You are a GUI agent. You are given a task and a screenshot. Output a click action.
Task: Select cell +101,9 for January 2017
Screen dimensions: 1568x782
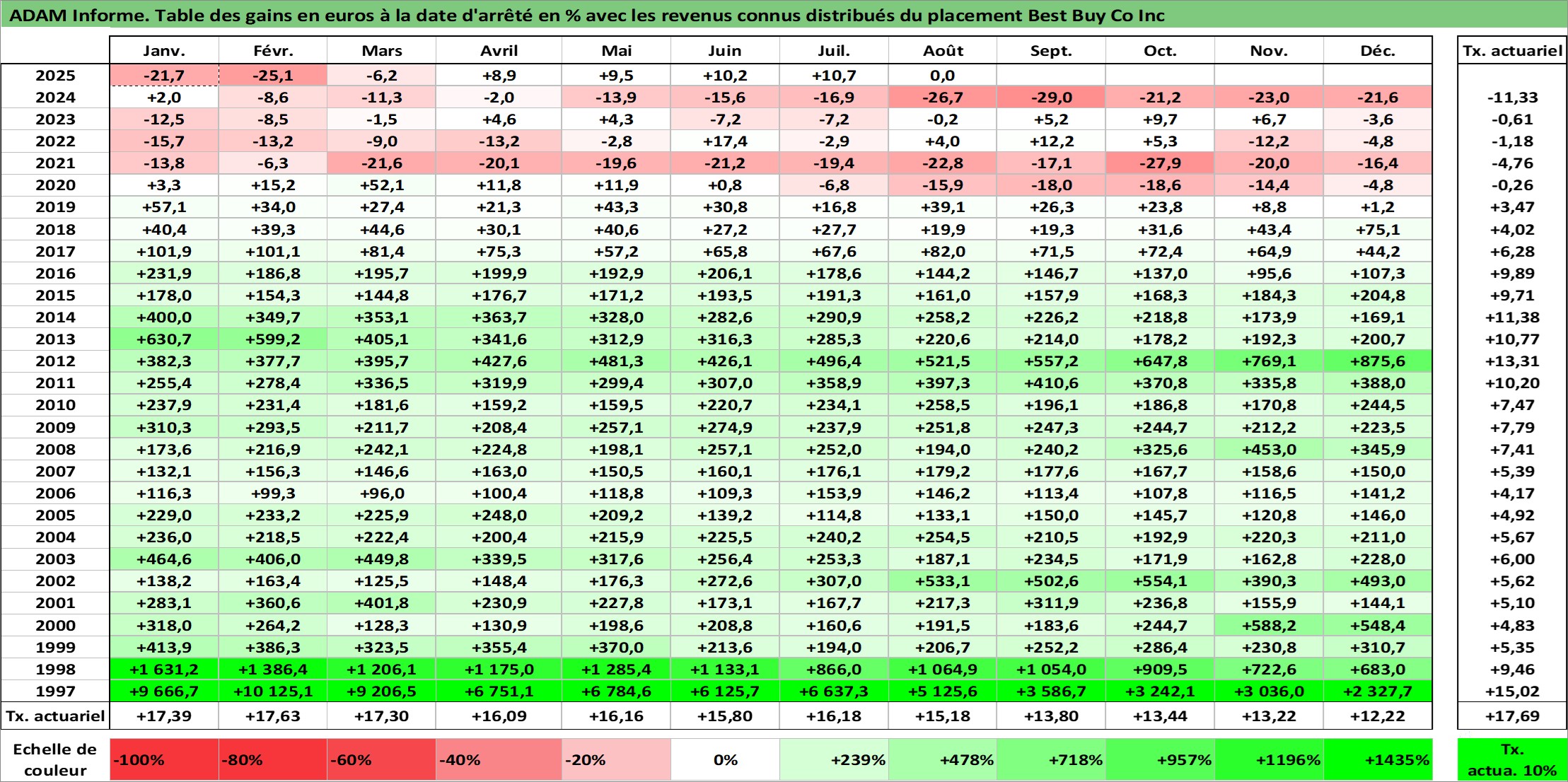click(x=164, y=252)
